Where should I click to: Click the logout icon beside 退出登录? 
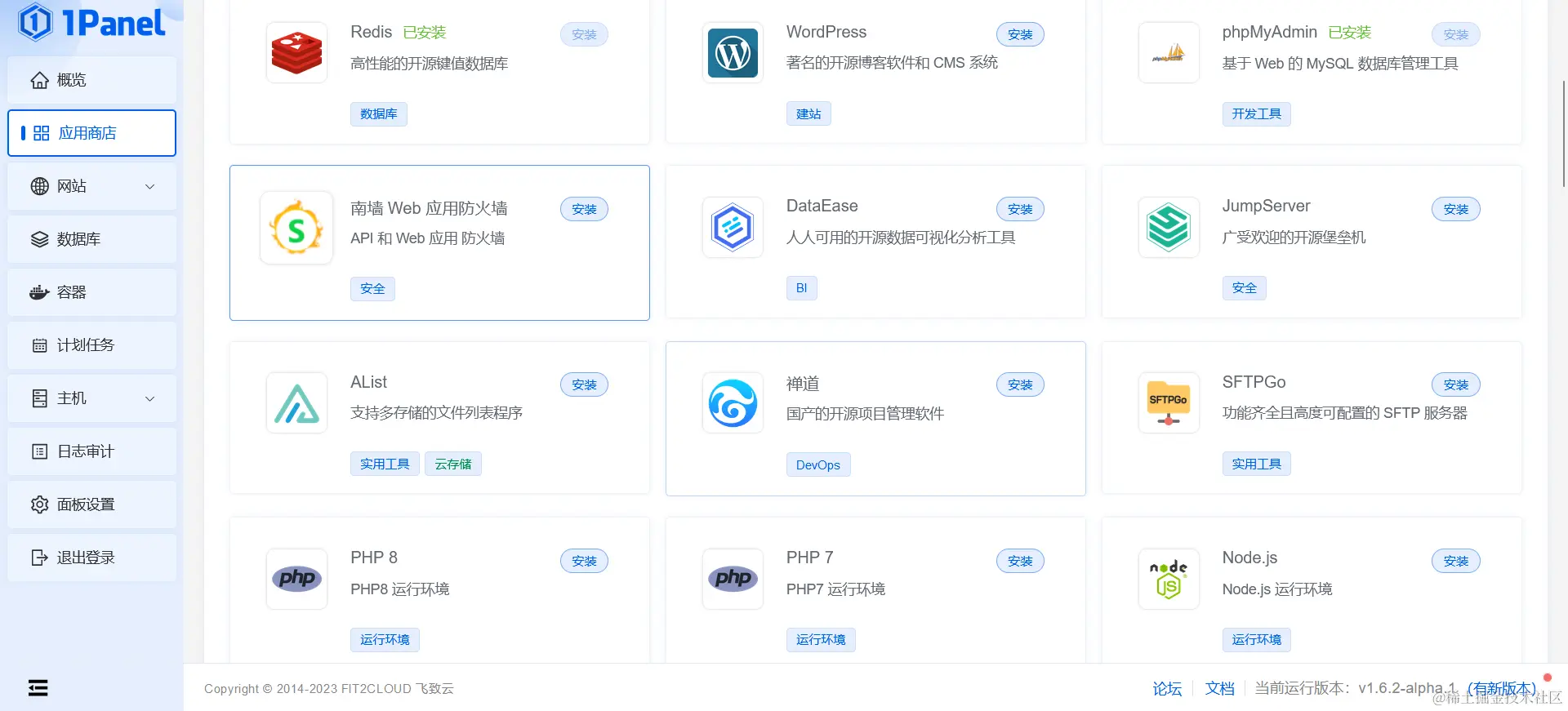pos(39,558)
